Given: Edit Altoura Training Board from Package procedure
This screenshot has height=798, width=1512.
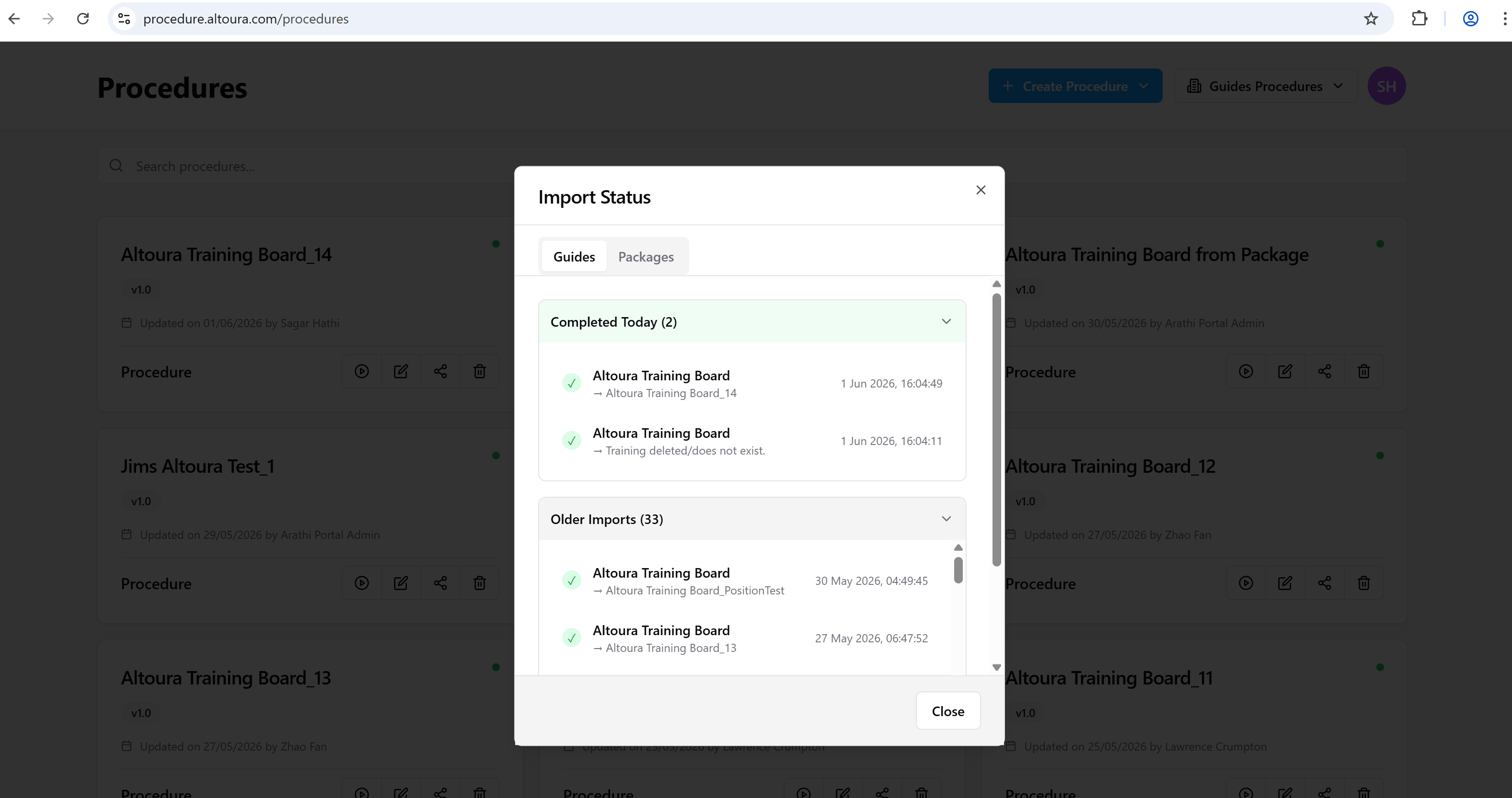Looking at the screenshot, I should pos(1285,371).
